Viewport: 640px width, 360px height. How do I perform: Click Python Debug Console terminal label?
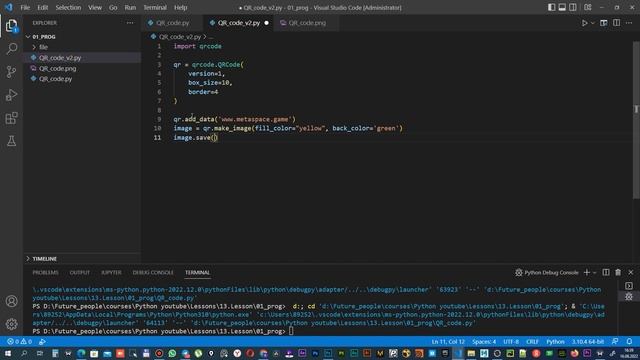pyautogui.click(x=547, y=273)
